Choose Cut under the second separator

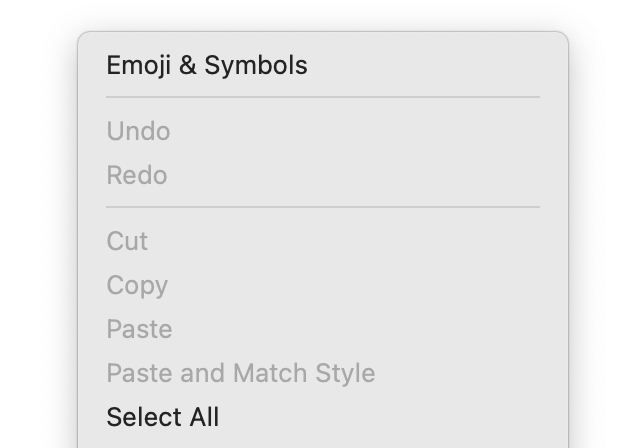click(128, 241)
